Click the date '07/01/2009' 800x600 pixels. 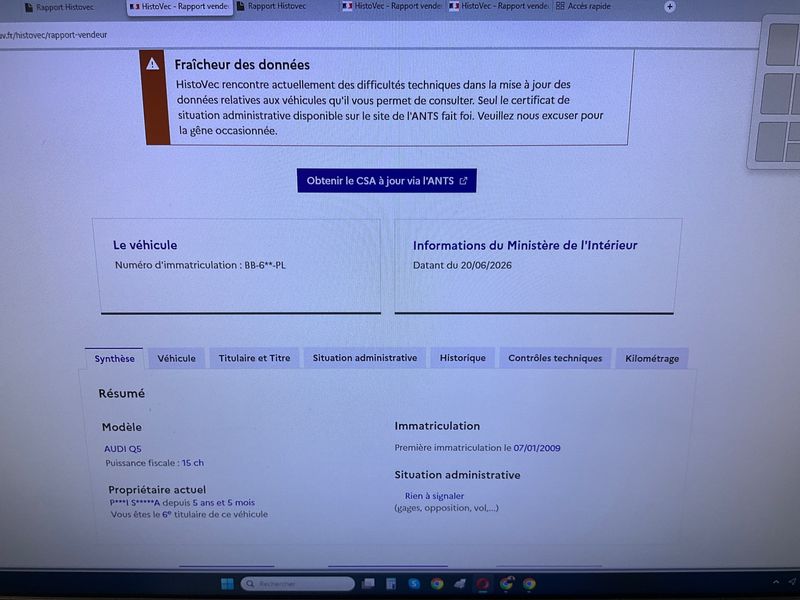537,448
